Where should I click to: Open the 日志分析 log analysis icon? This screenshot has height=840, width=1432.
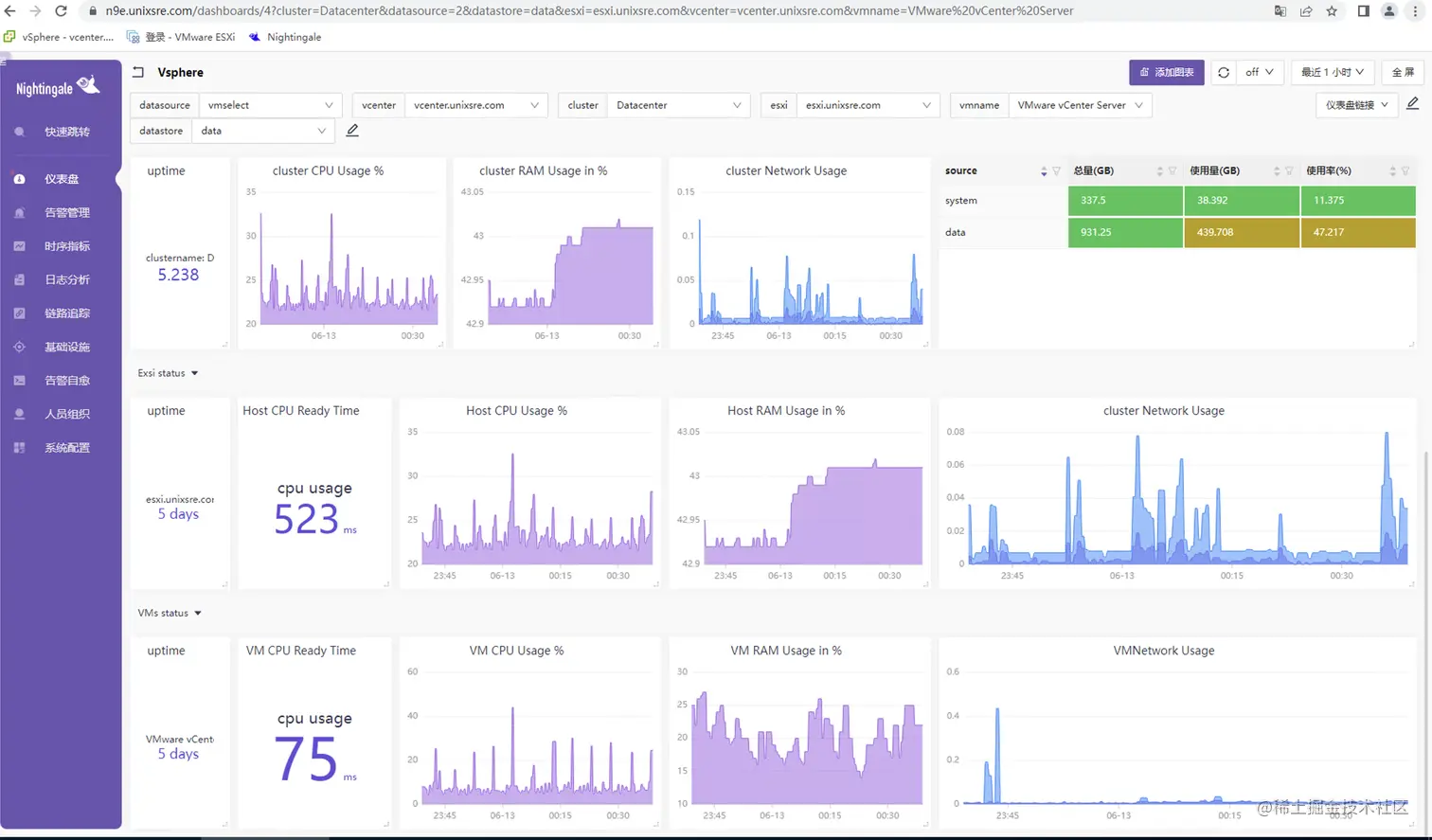coord(21,281)
